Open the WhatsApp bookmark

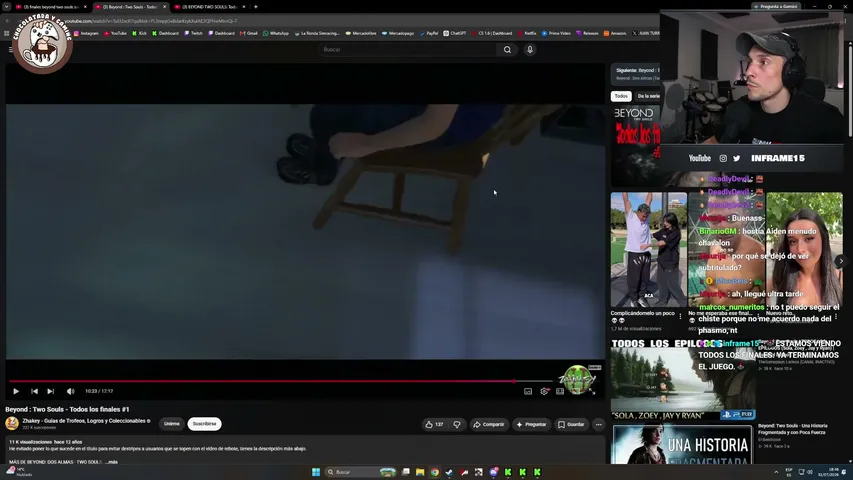coord(276,33)
